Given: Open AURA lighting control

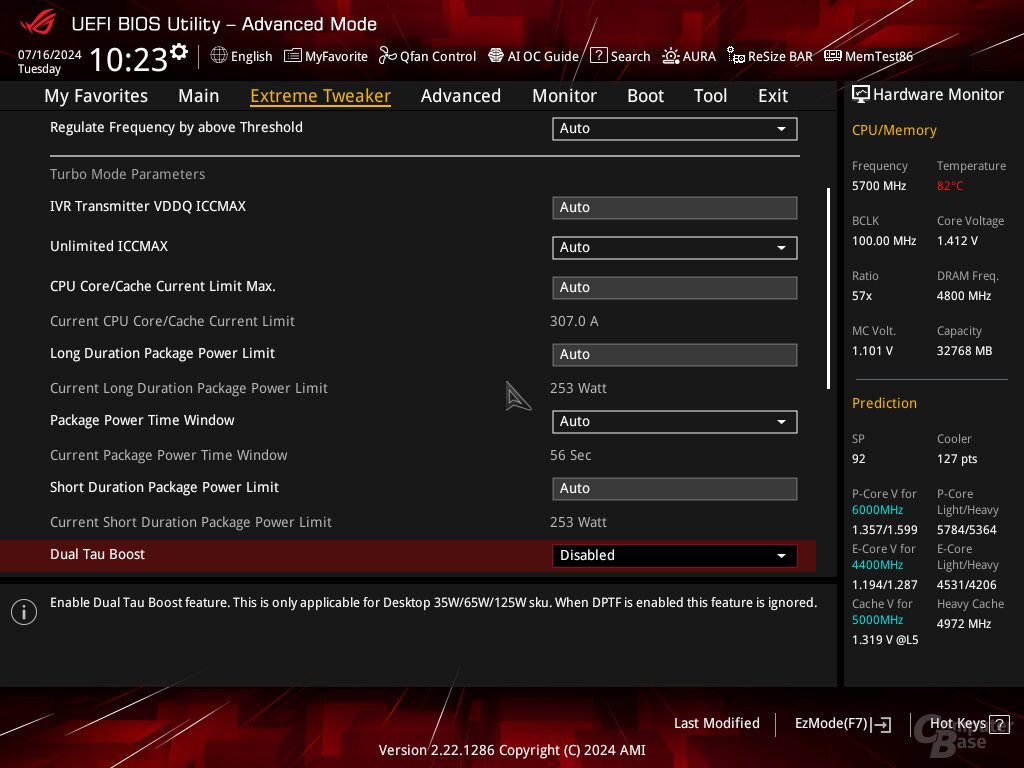Looking at the screenshot, I should click(688, 56).
